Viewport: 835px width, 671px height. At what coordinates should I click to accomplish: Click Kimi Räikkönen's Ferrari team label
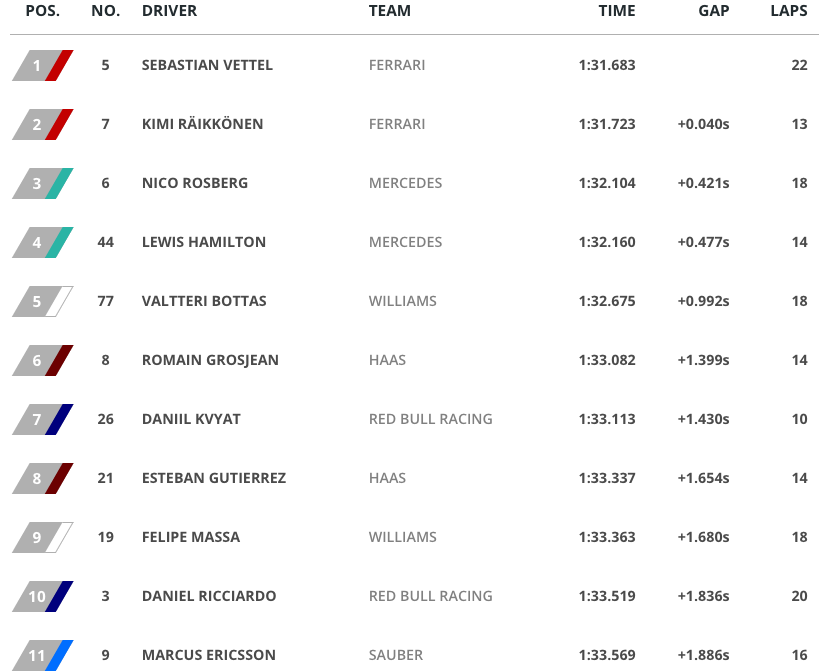click(397, 124)
